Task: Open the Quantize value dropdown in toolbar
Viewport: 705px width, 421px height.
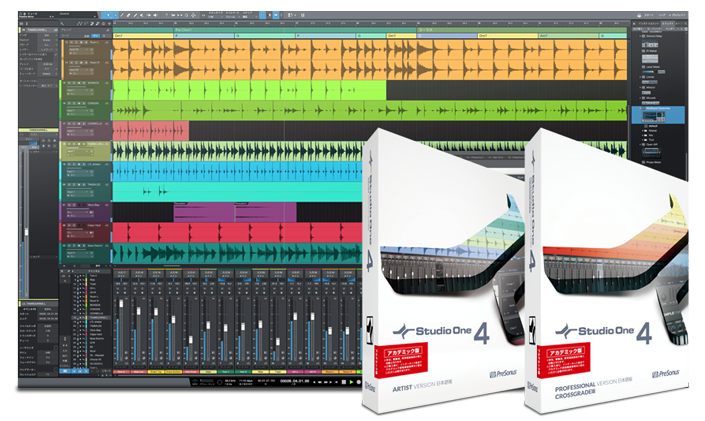Action: tap(214, 17)
